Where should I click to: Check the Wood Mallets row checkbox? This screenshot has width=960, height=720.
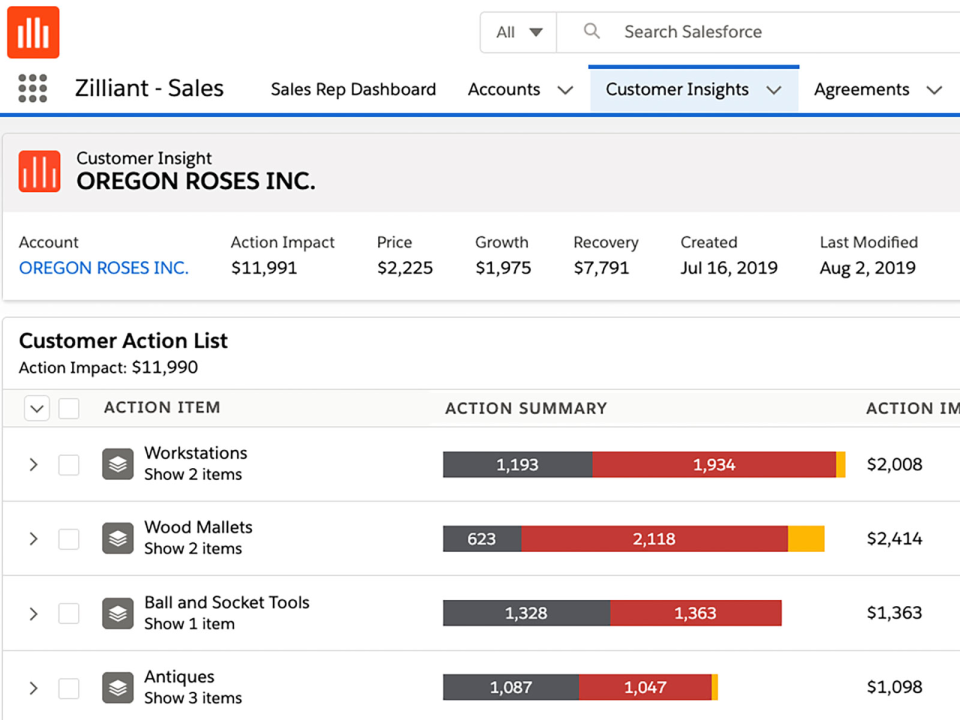tap(69, 539)
